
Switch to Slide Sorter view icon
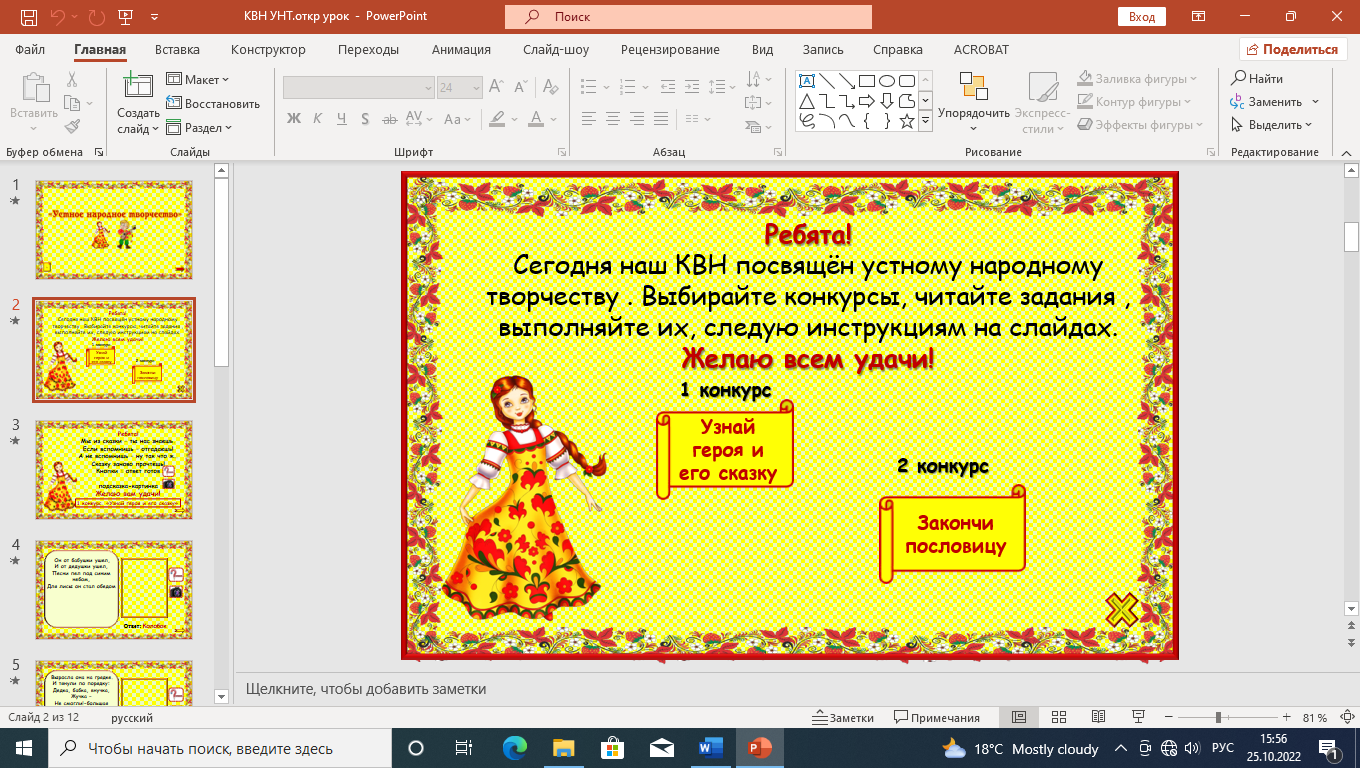tap(1059, 718)
